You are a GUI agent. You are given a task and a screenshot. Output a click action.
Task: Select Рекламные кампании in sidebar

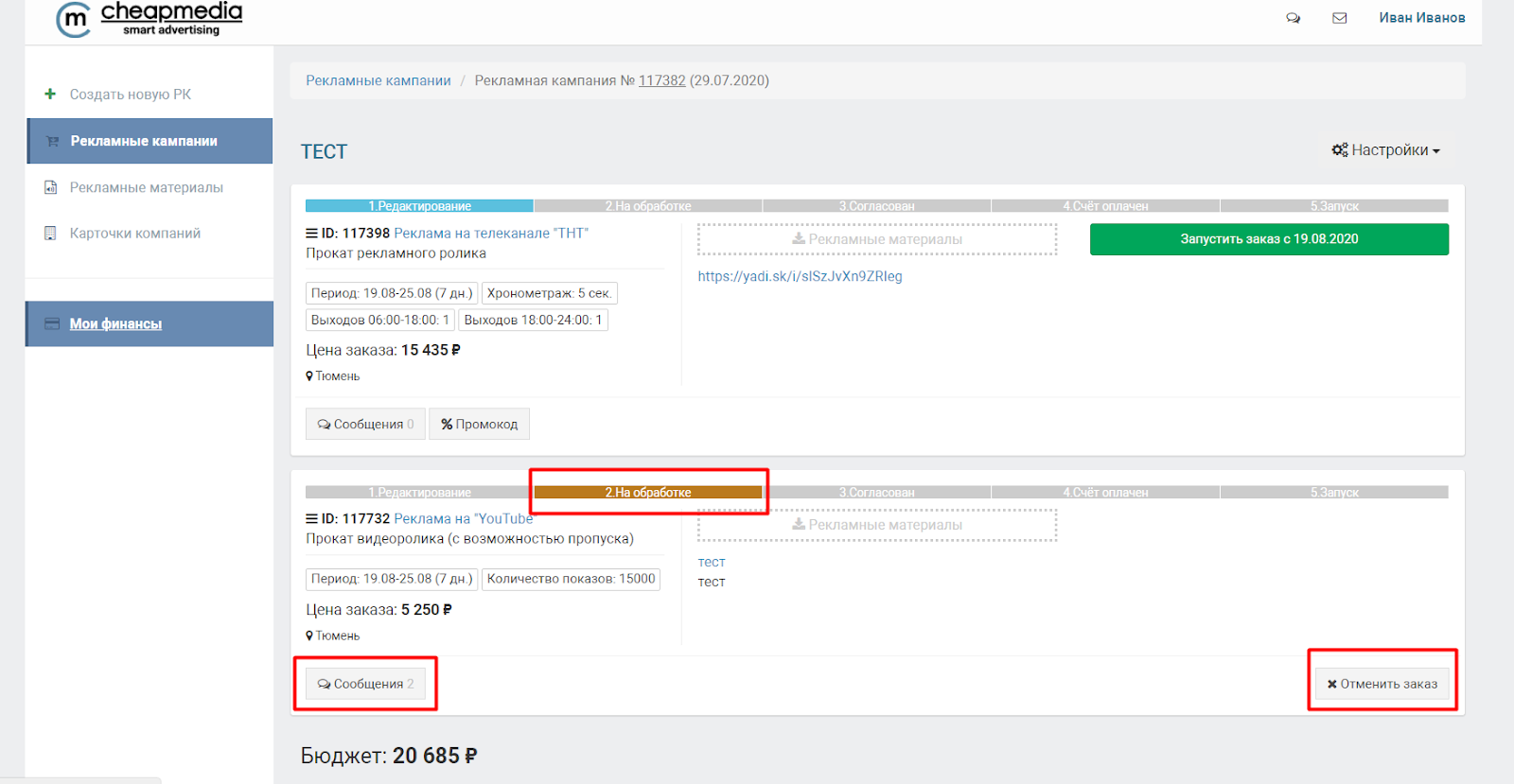[x=150, y=141]
